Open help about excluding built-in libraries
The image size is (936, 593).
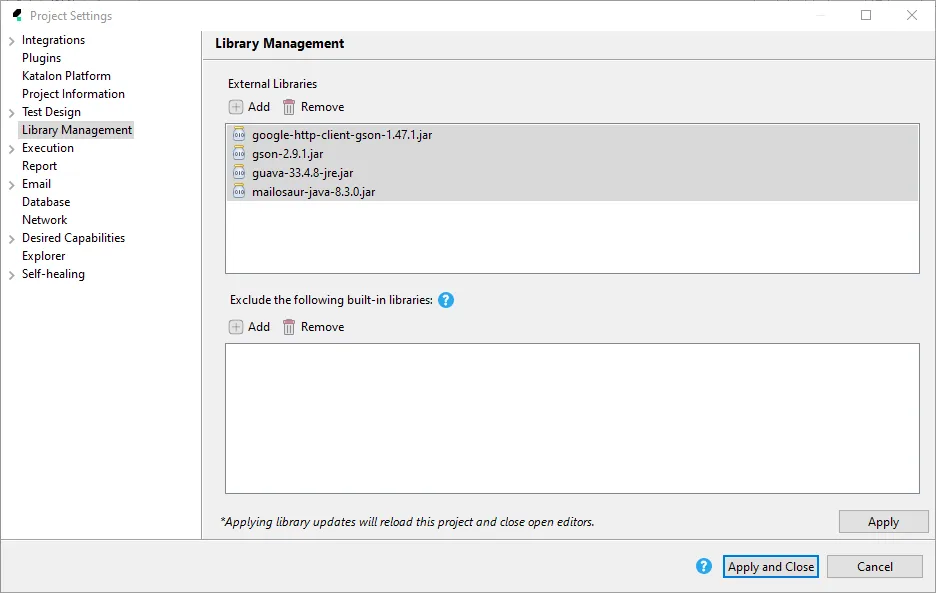tap(446, 299)
